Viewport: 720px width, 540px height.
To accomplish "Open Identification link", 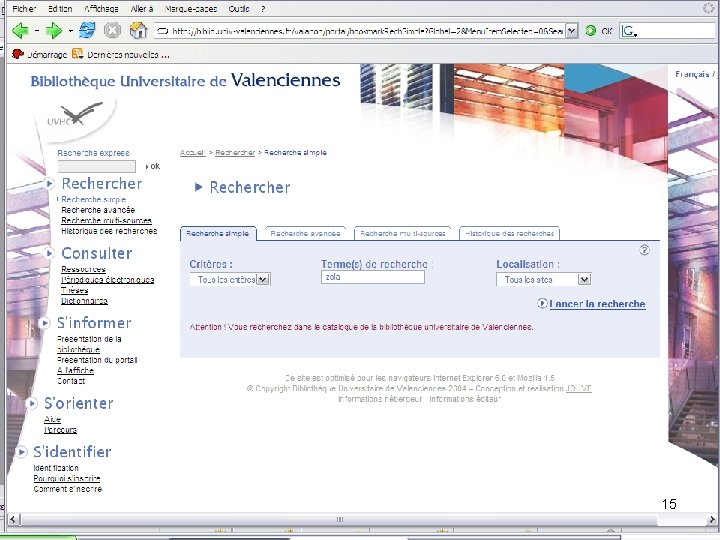I will (56, 468).
